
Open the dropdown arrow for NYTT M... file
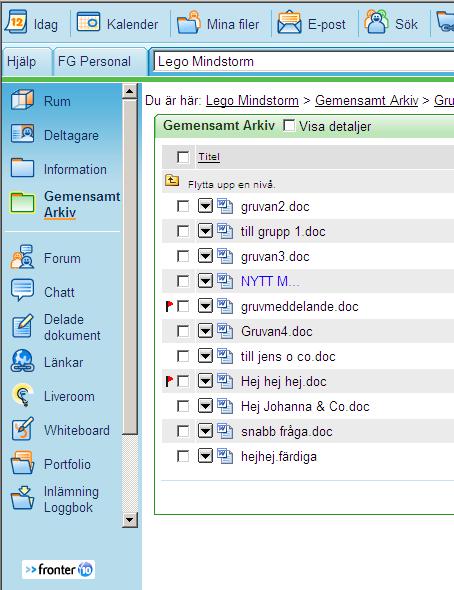point(205,281)
